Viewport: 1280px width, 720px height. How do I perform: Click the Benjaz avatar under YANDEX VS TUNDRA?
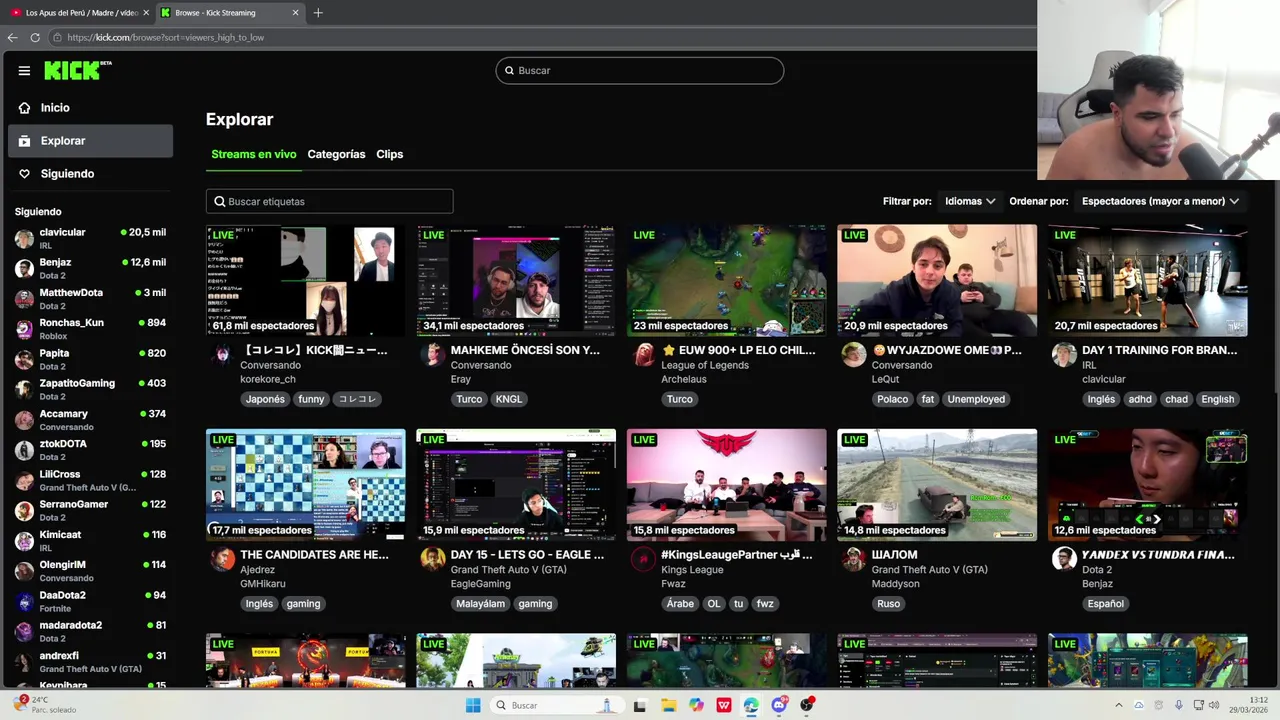(x=1064, y=559)
